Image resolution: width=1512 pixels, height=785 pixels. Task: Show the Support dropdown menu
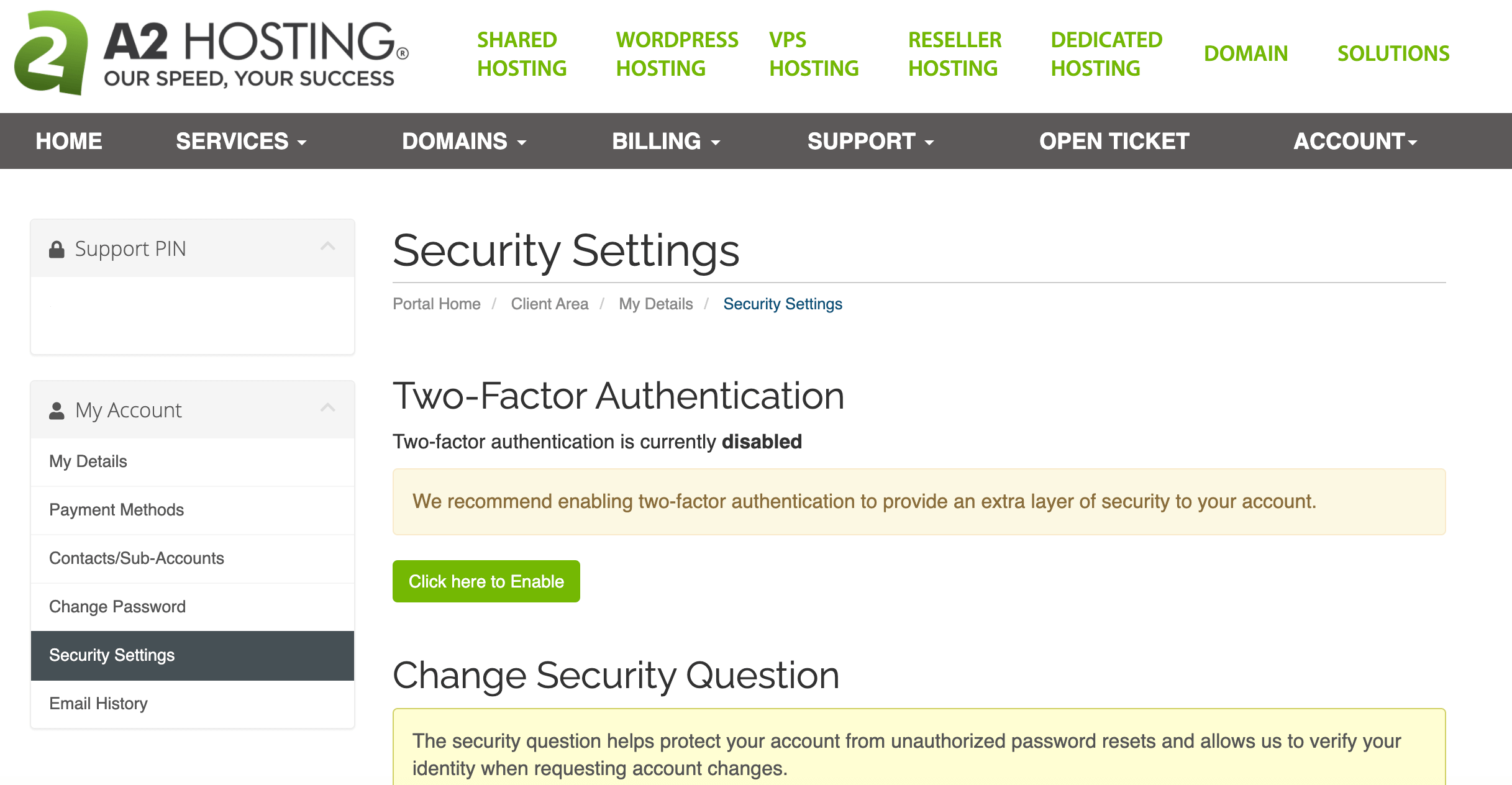click(x=870, y=142)
